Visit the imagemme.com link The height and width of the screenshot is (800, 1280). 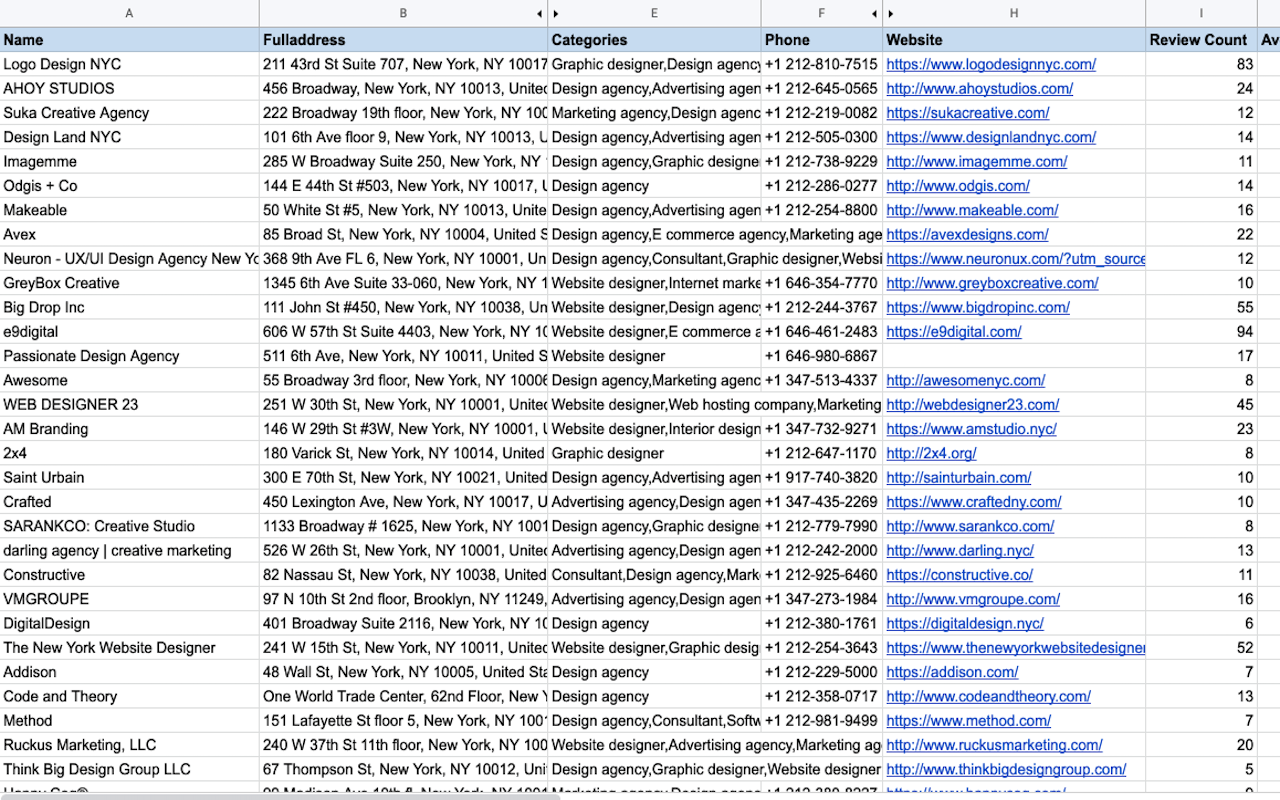pyautogui.click(x=976, y=161)
